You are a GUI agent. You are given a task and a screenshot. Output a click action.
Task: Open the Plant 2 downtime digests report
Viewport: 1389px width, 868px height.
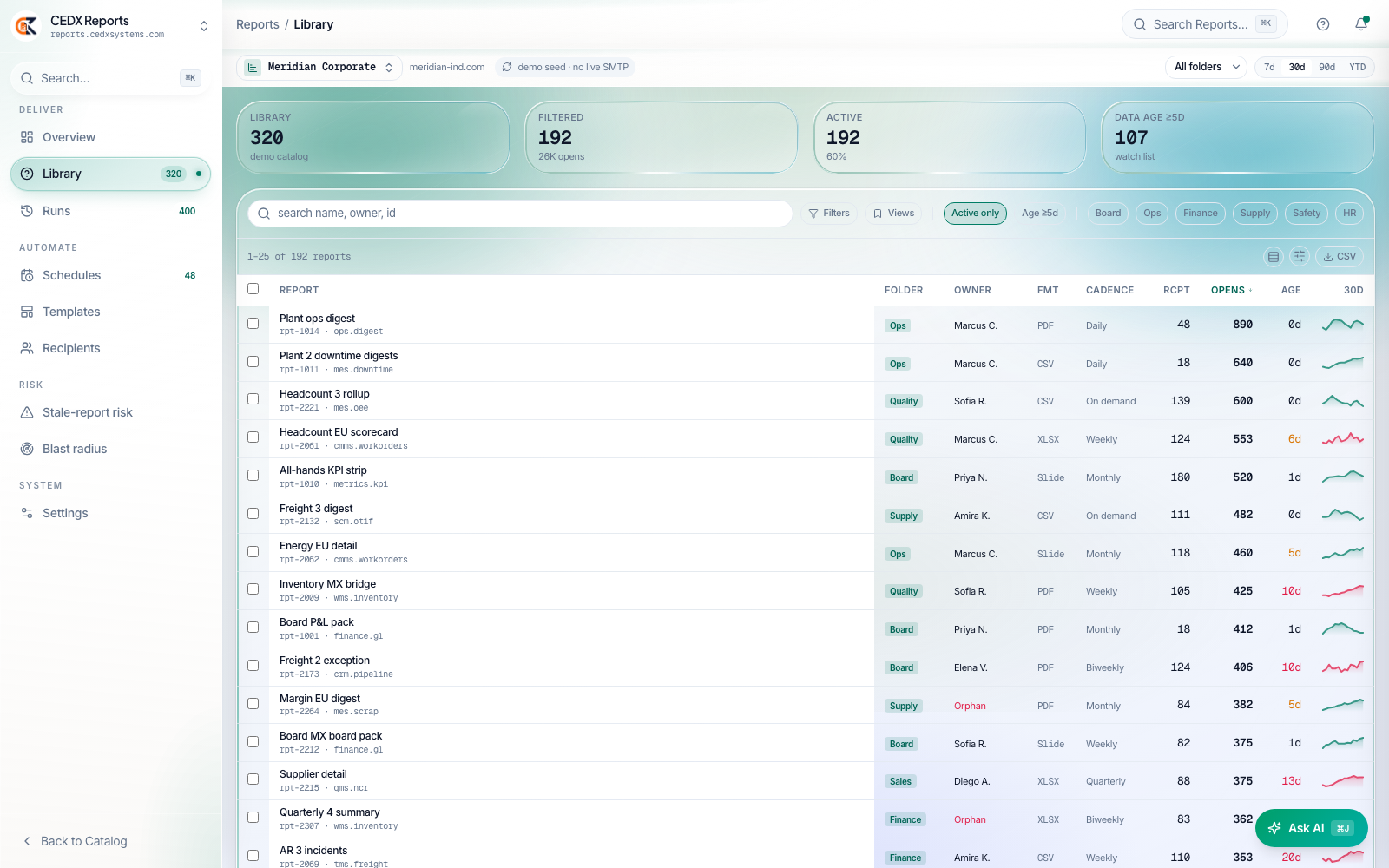tap(339, 356)
